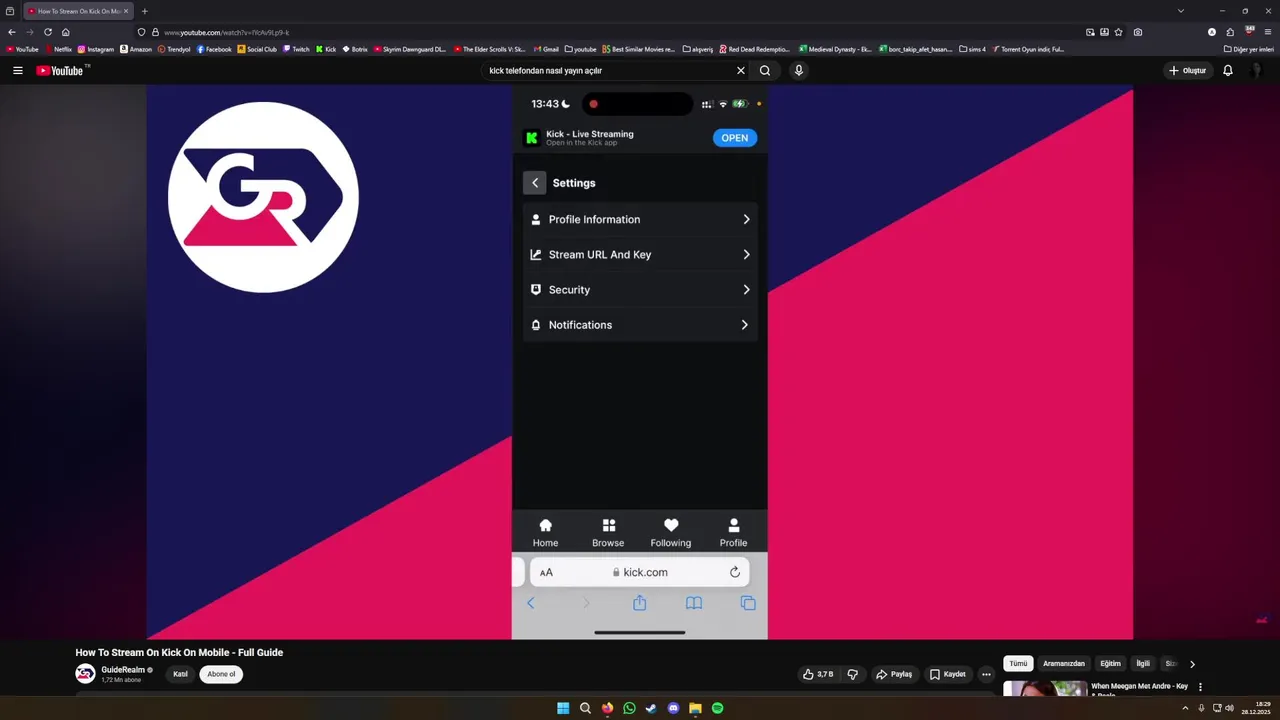This screenshot has width=1280, height=720.
Task: Click the Settings back chevron in video
Action: [535, 183]
